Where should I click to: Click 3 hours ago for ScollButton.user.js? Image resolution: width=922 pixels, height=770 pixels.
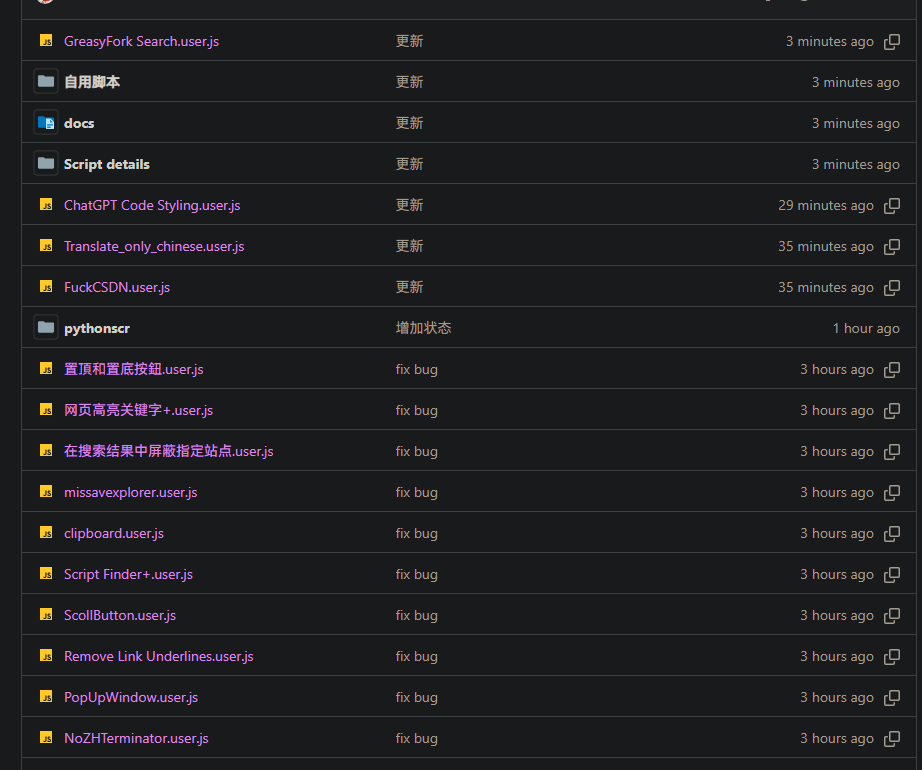pos(836,615)
